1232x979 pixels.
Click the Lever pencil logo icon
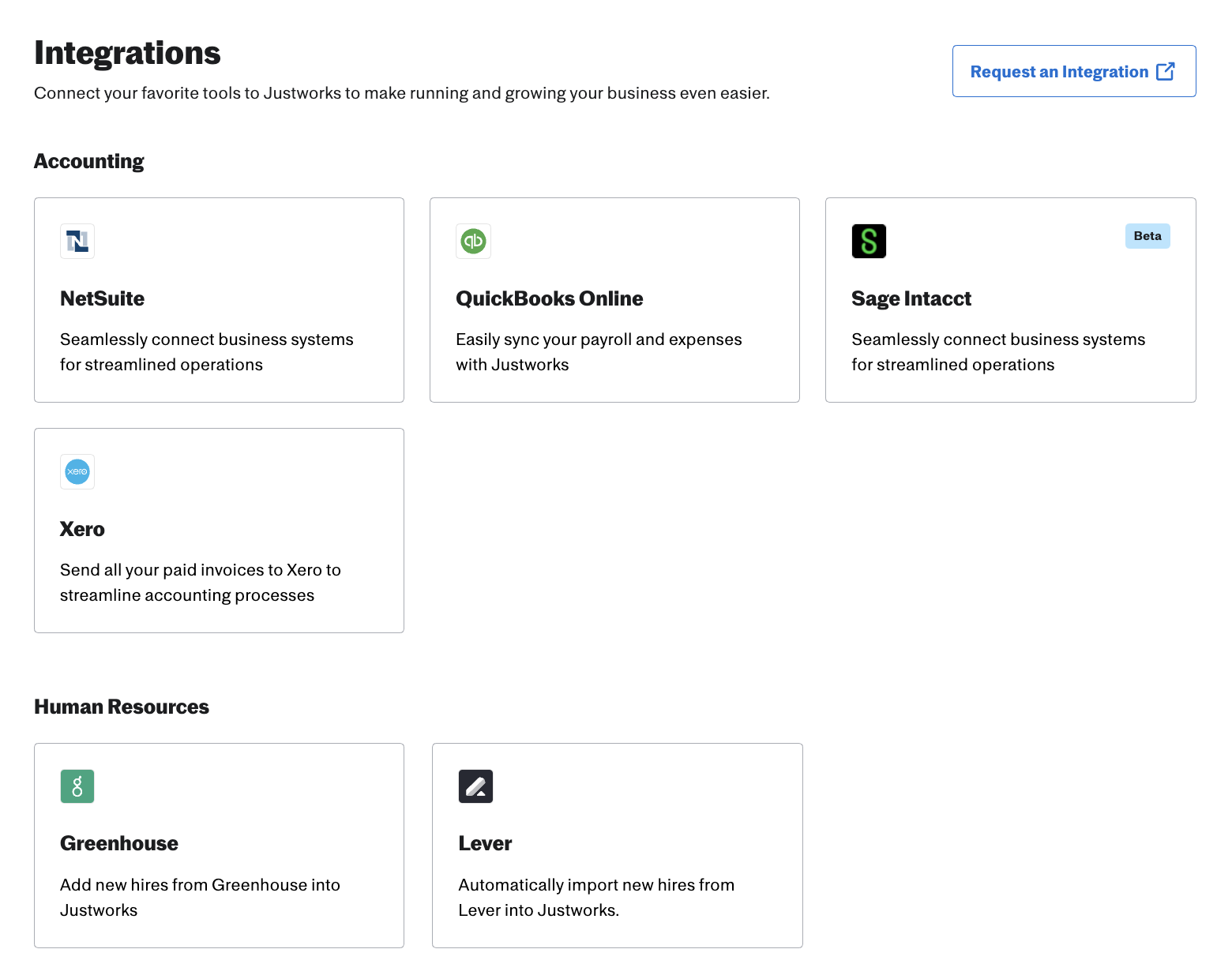click(x=475, y=786)
